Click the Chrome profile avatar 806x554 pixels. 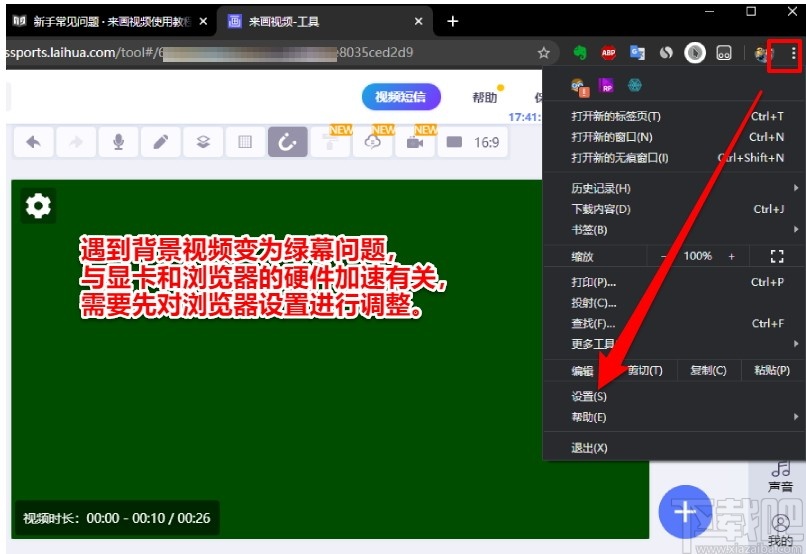tap(763, 53)
